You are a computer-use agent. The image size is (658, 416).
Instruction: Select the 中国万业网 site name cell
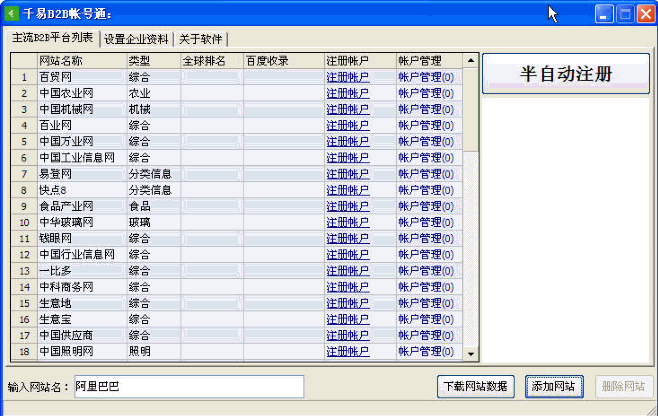pos(82,142)
